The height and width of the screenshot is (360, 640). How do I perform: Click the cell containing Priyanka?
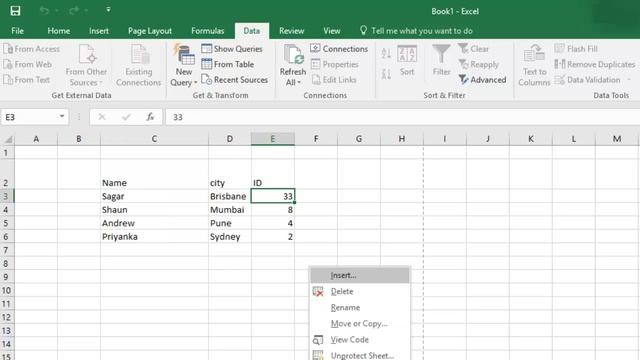(x=154, y=237)
